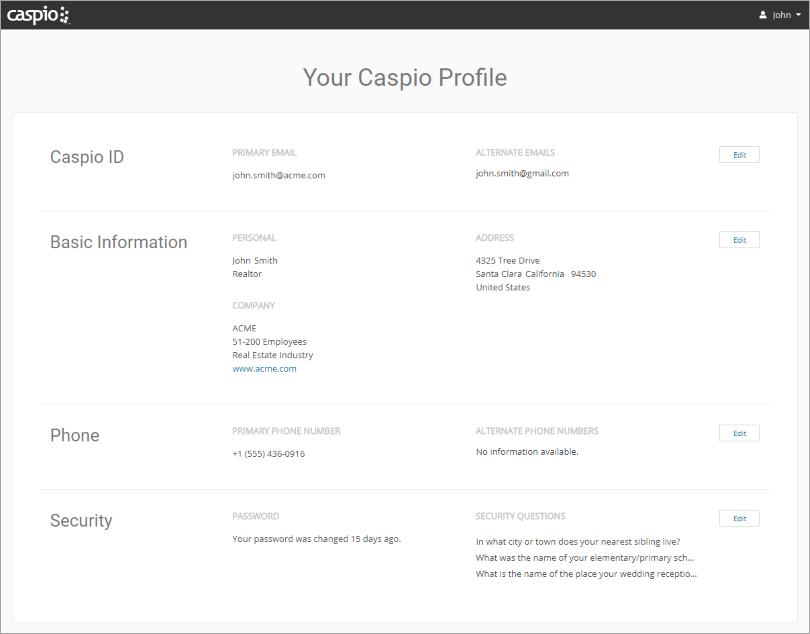Open Edit for the Security section
Image resolution: width=810 pixels, height=634 pixels.
pos(739,518)
